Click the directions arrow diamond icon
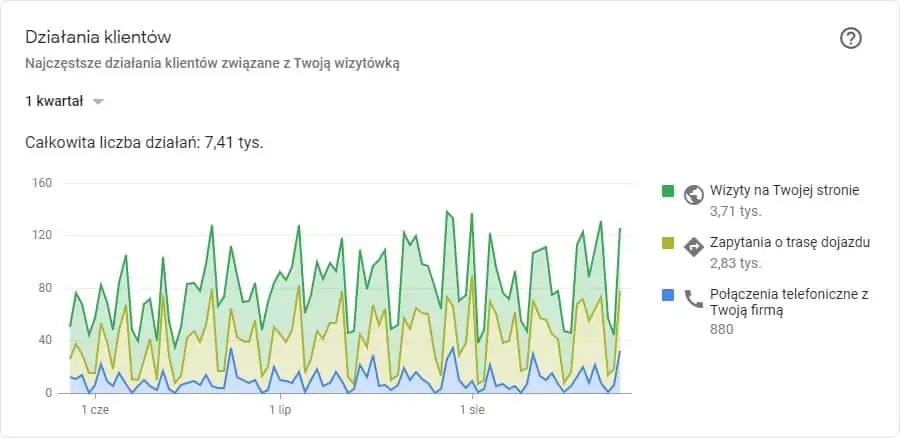Screen dimensions: 900x438 (693, 247)
